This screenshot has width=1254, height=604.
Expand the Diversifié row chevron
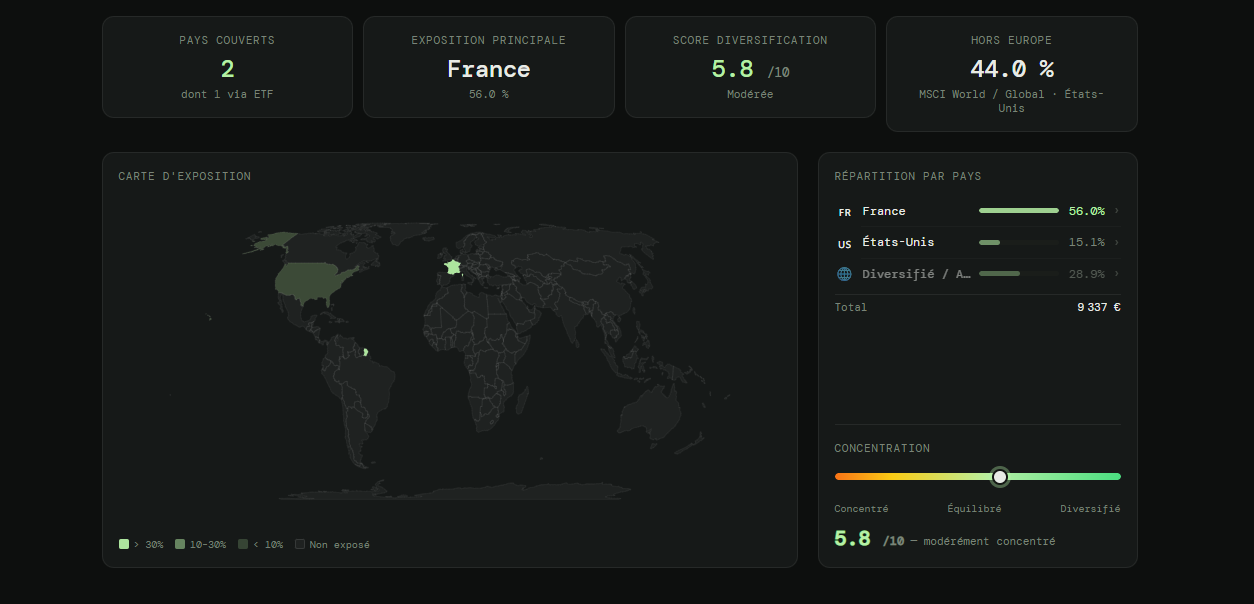(1116, 273)
